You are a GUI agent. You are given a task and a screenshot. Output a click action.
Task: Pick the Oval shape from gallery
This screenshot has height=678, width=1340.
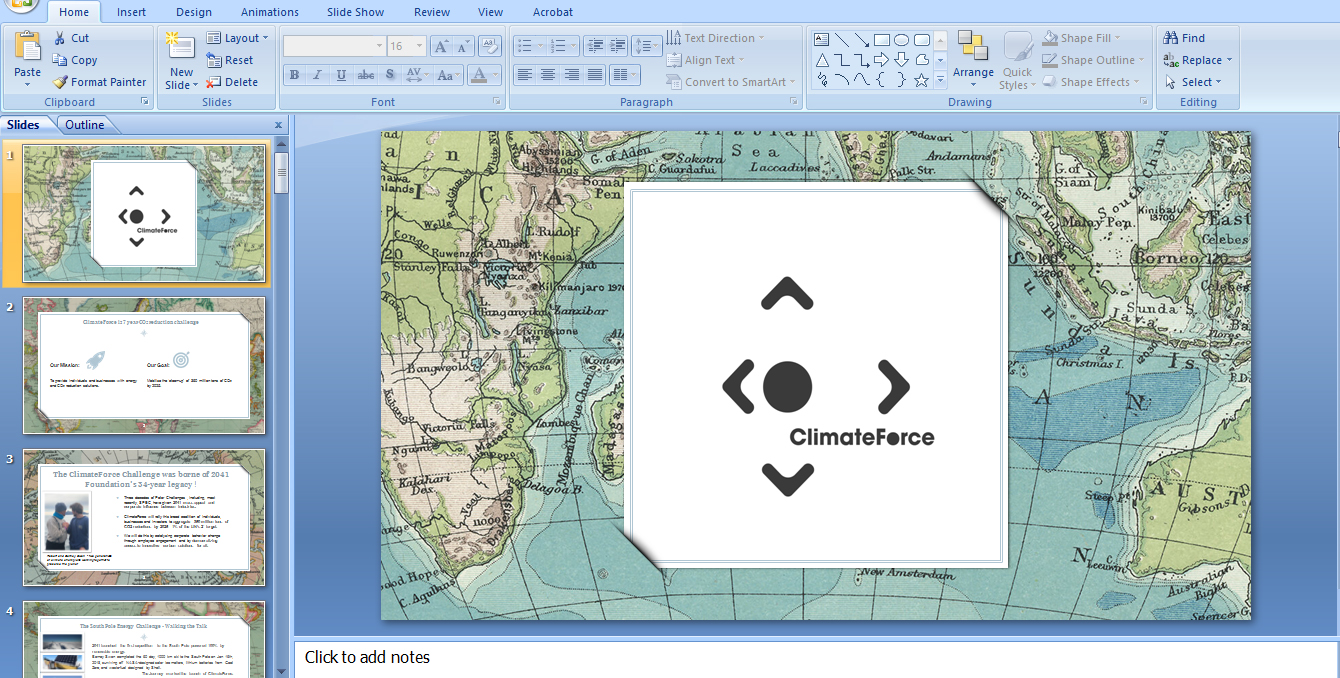click(902, 40)
